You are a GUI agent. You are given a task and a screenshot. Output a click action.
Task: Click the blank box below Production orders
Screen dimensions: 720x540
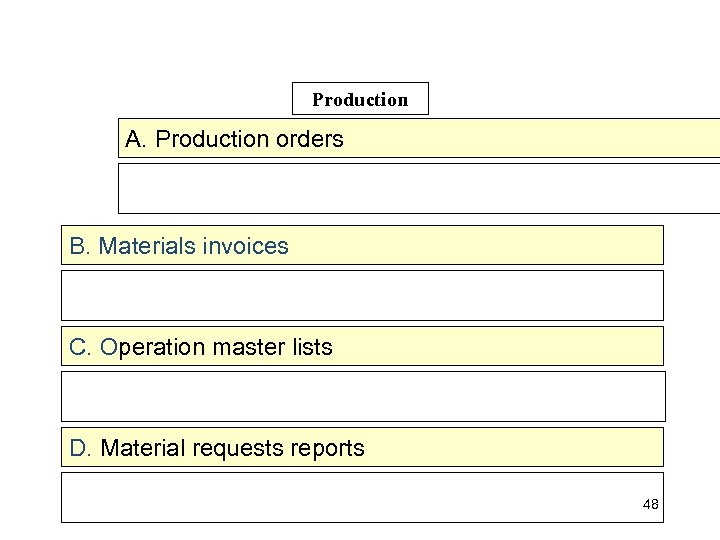pos(420,189)
